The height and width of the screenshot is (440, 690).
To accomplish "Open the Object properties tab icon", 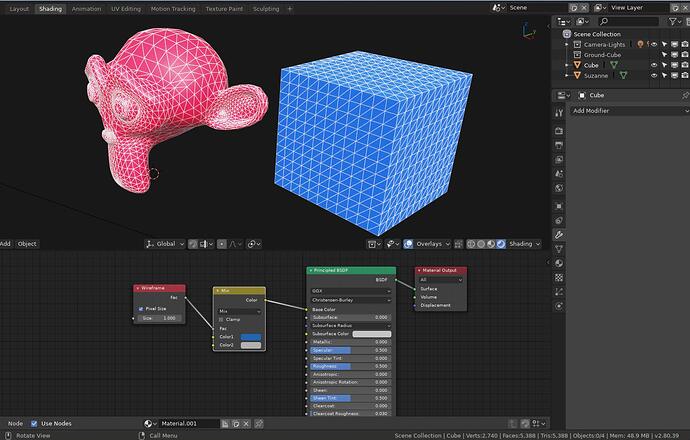I will click(x=559, y=206).
